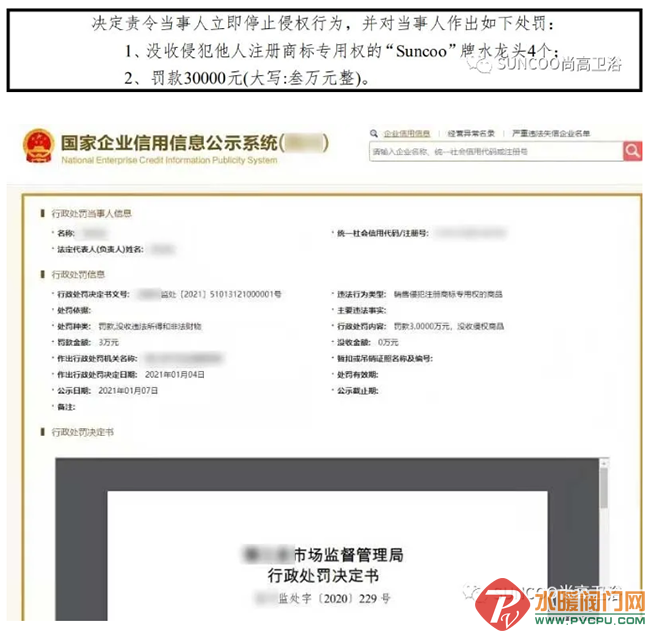Switch to the 经营异常名录 tab
The width and height of the screenshot is (650, 635).
pos(471,133)
